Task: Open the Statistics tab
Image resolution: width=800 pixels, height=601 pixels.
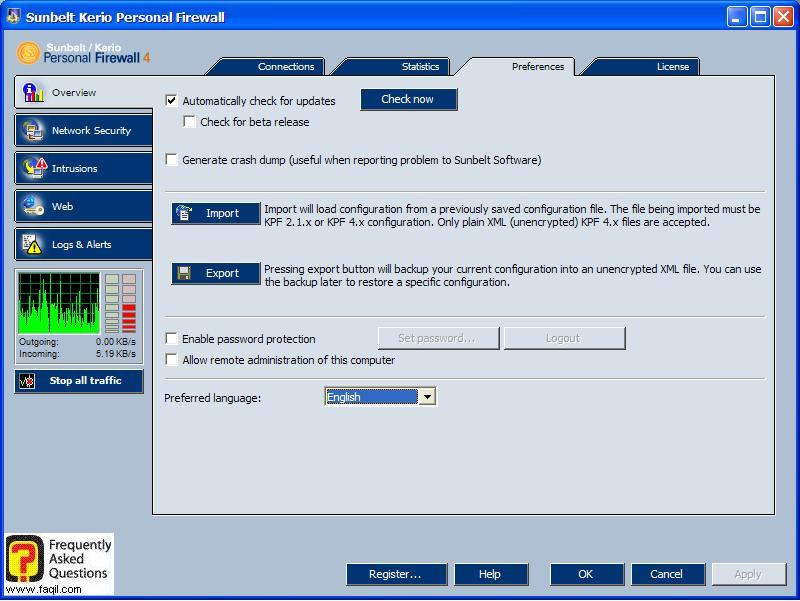Action: coord(419,66)
